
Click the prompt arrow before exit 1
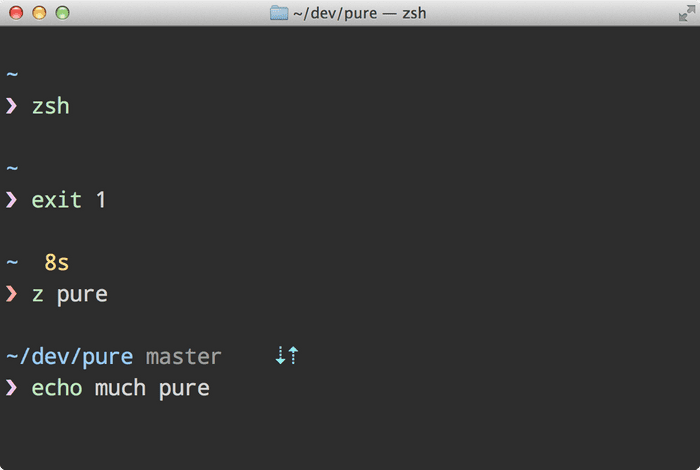pyautogui.click(x=12, y=200)
